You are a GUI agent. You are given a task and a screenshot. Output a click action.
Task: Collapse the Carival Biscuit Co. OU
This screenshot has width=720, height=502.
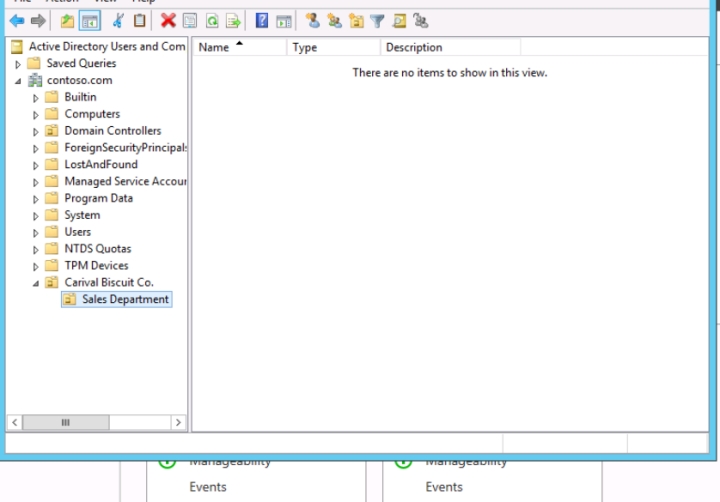(x=35, y=283)
